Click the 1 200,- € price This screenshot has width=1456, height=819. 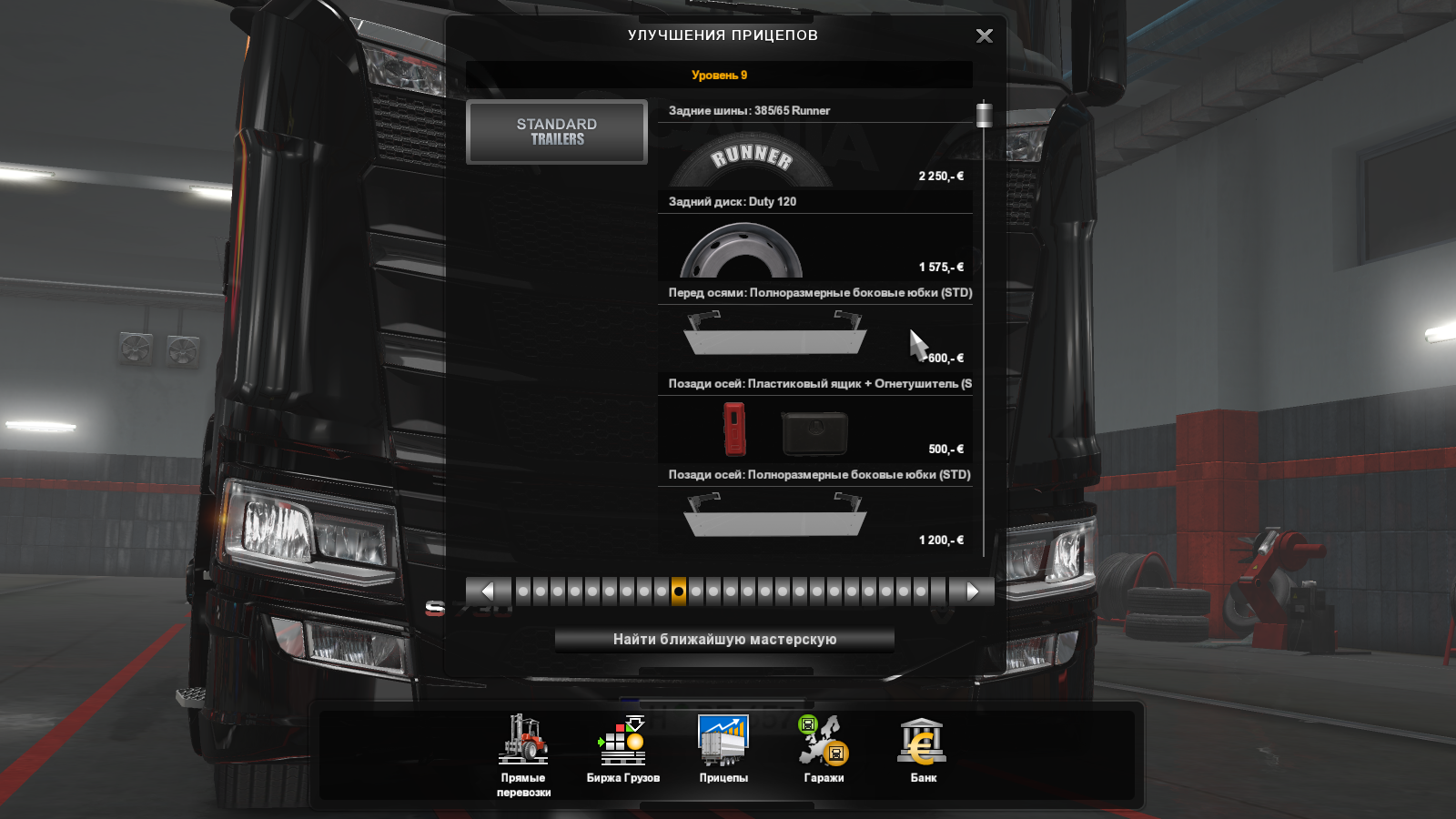click(941, 540)
